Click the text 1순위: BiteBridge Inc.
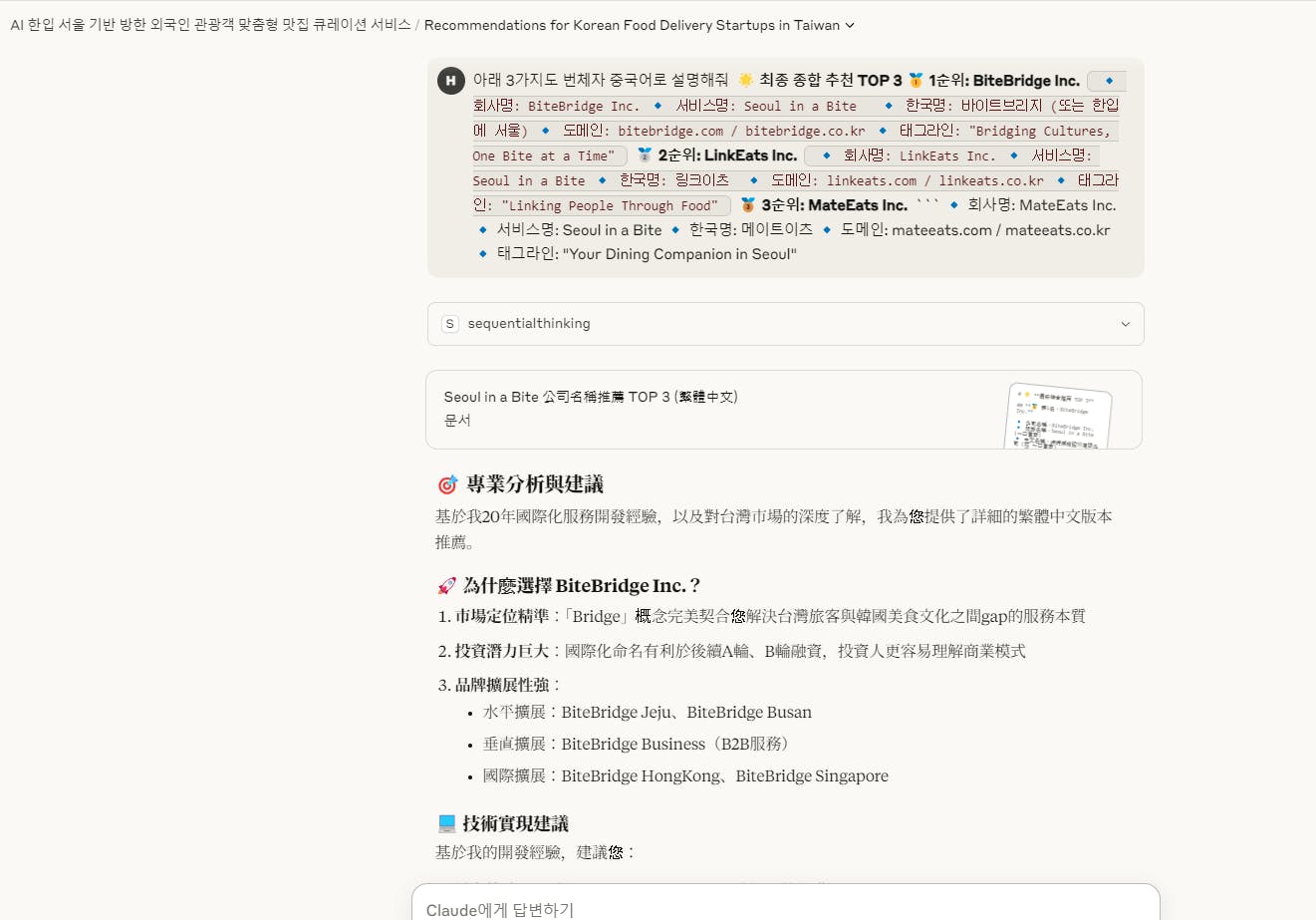Image resolution: width=1316 pixels, height=920 pixels. (x=1003, y=81)
